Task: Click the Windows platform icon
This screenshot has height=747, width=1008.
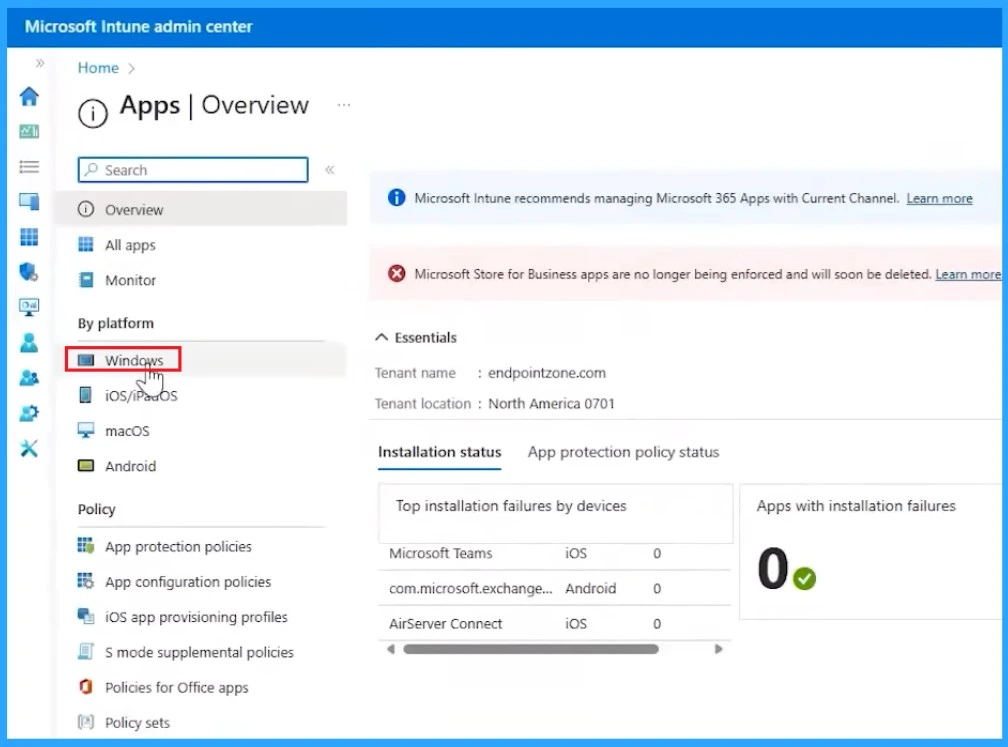Action: [x=86, y=360]
